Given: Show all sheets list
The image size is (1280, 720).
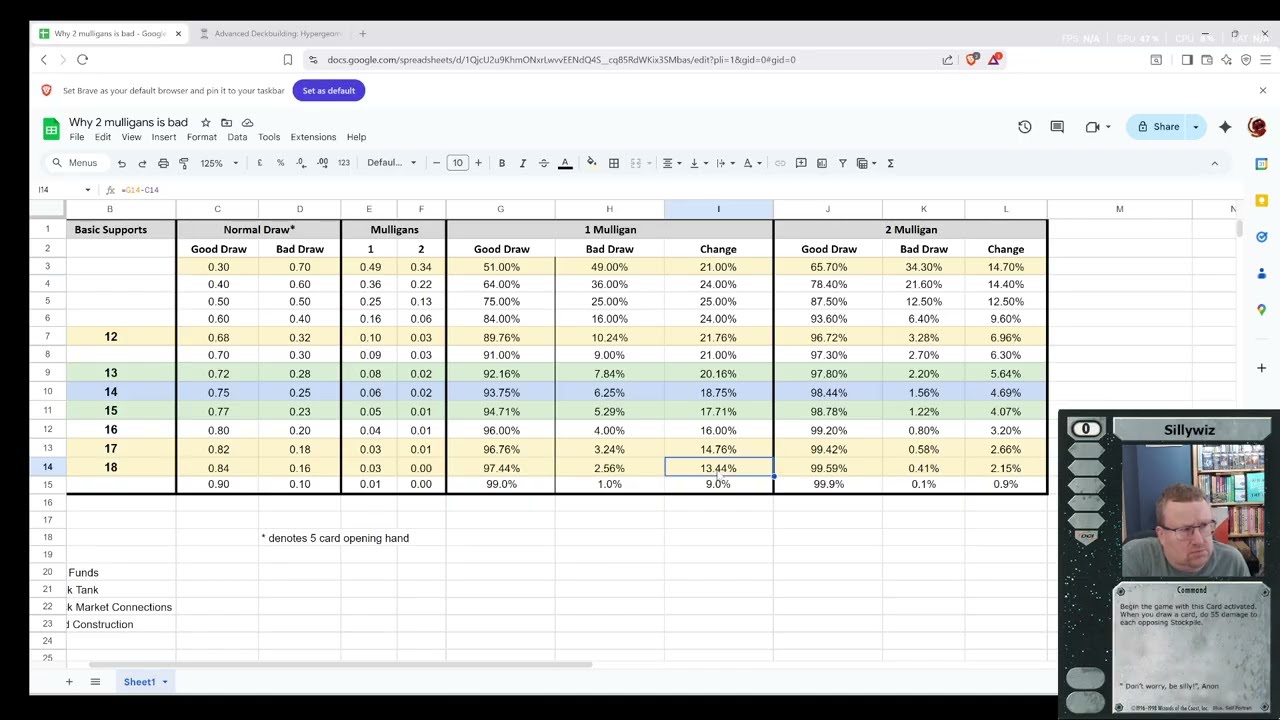Looking at the screenshot, I should pos(95,682).
